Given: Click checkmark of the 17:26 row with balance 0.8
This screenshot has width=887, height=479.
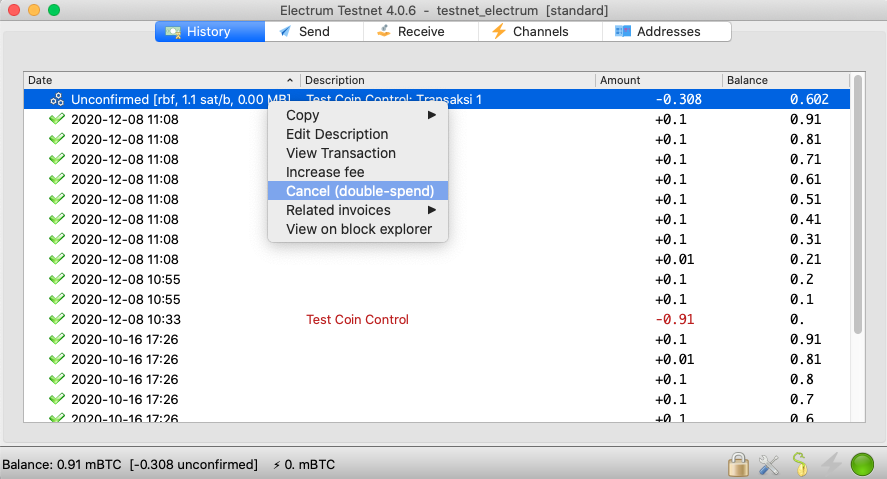Looking at the screenshot, I should pos(57,379).
